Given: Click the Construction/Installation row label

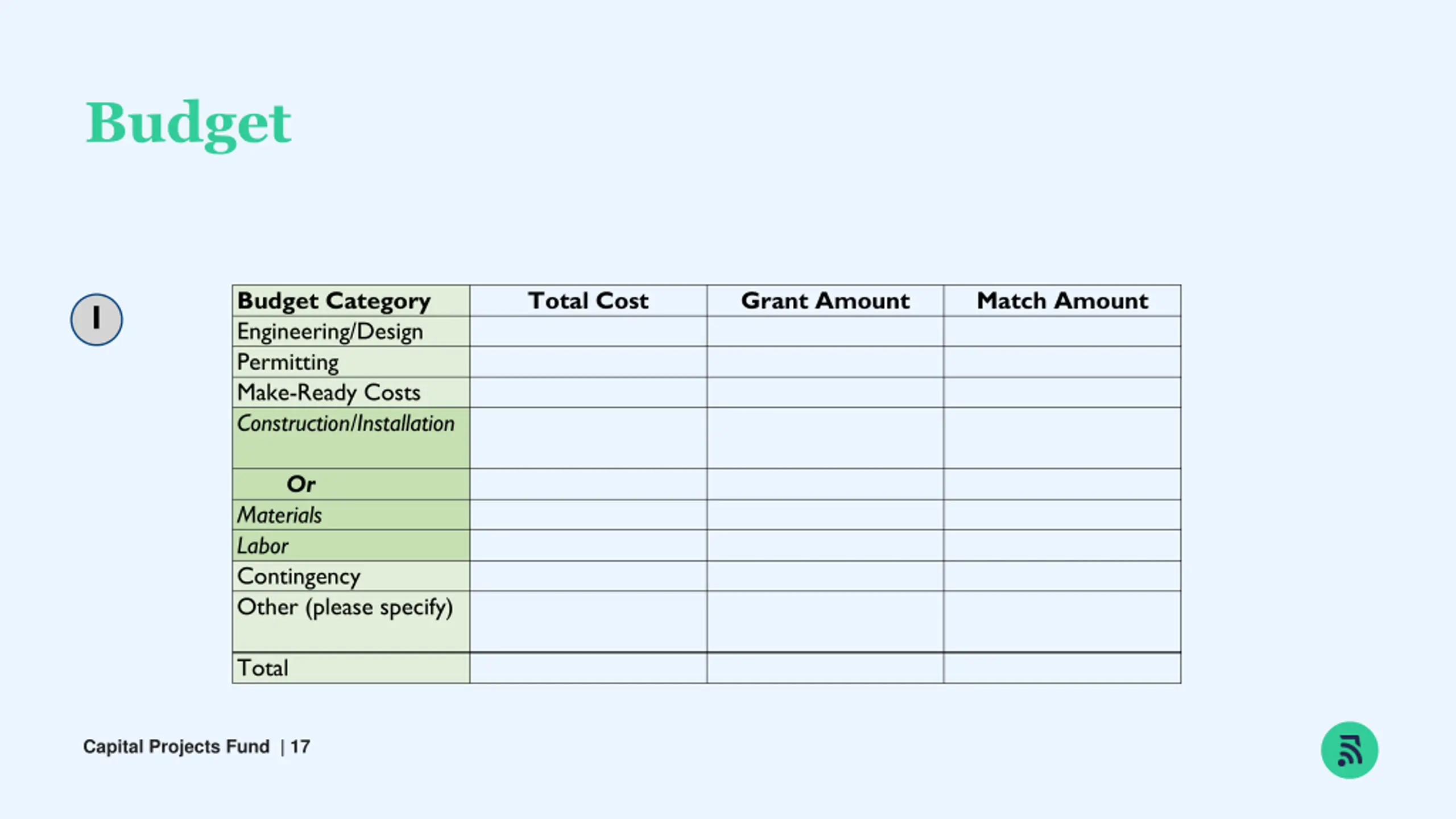Looking at the screenshot, I should tap(346, 424).
